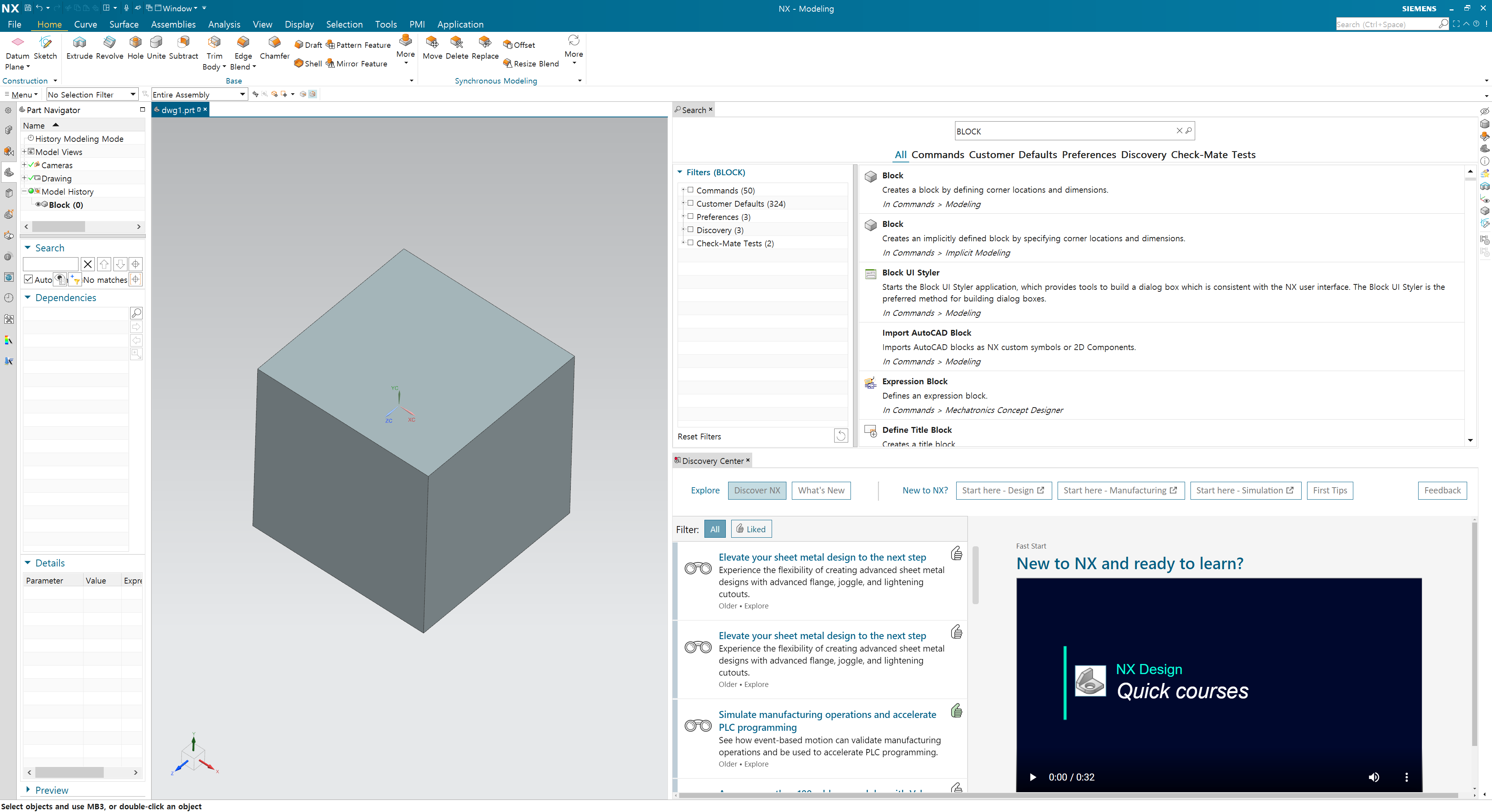This screenshot has height=812, width=1492.
Task: Clear the BLOCK search text
Action: [x=1179, y=131]
